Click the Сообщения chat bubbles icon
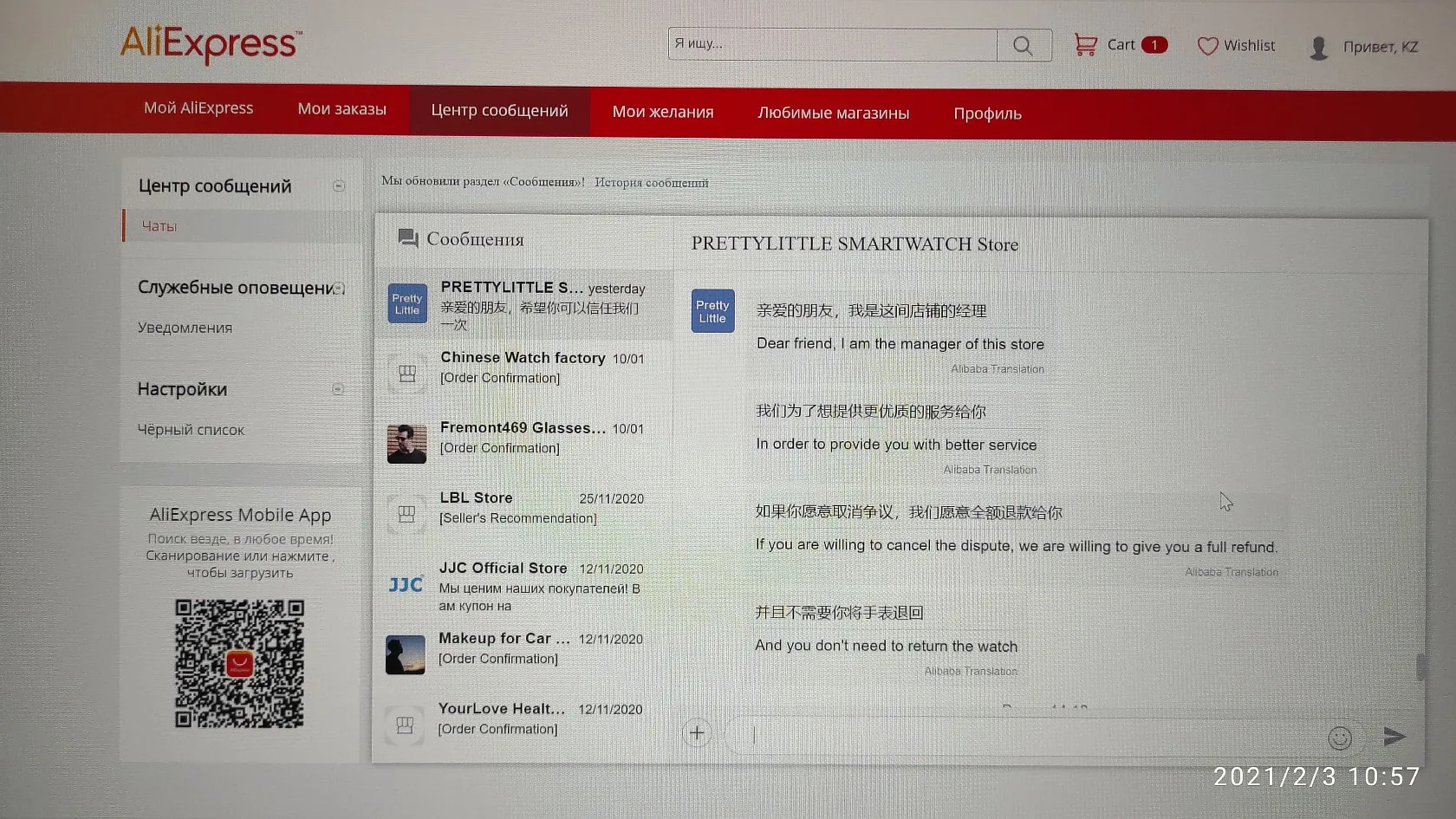The height and width of the screenshot is (819, 1456). point(407,237)
